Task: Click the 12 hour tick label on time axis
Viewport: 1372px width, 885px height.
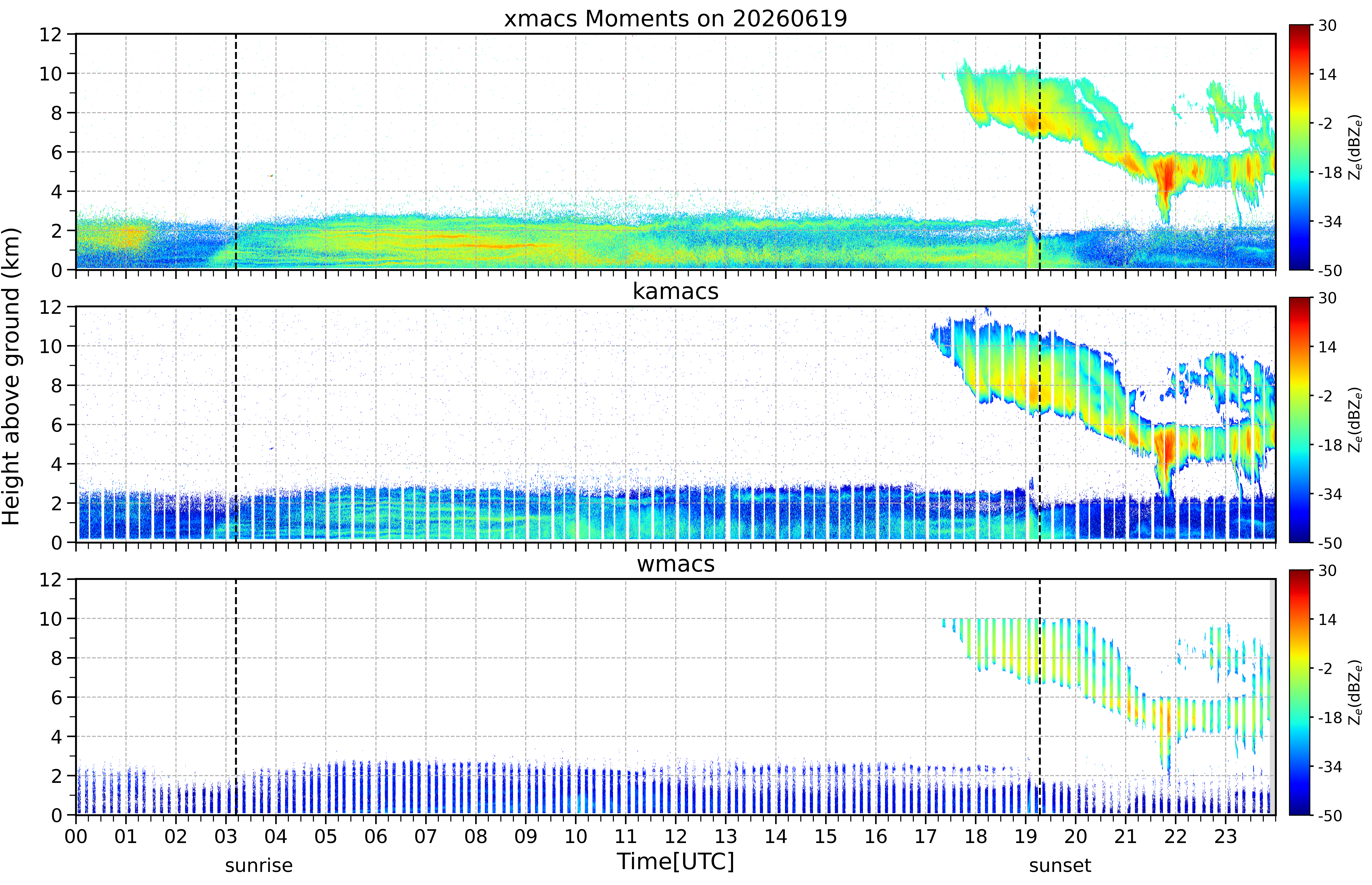Action: (675, 836)
